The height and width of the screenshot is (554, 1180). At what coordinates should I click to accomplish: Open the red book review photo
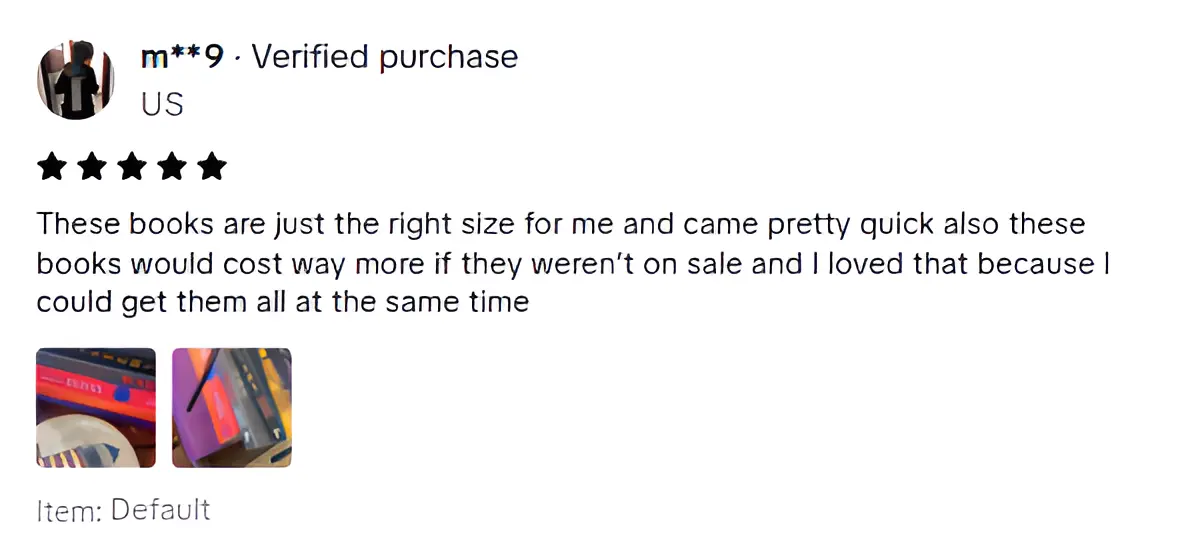tap(96, 407)
